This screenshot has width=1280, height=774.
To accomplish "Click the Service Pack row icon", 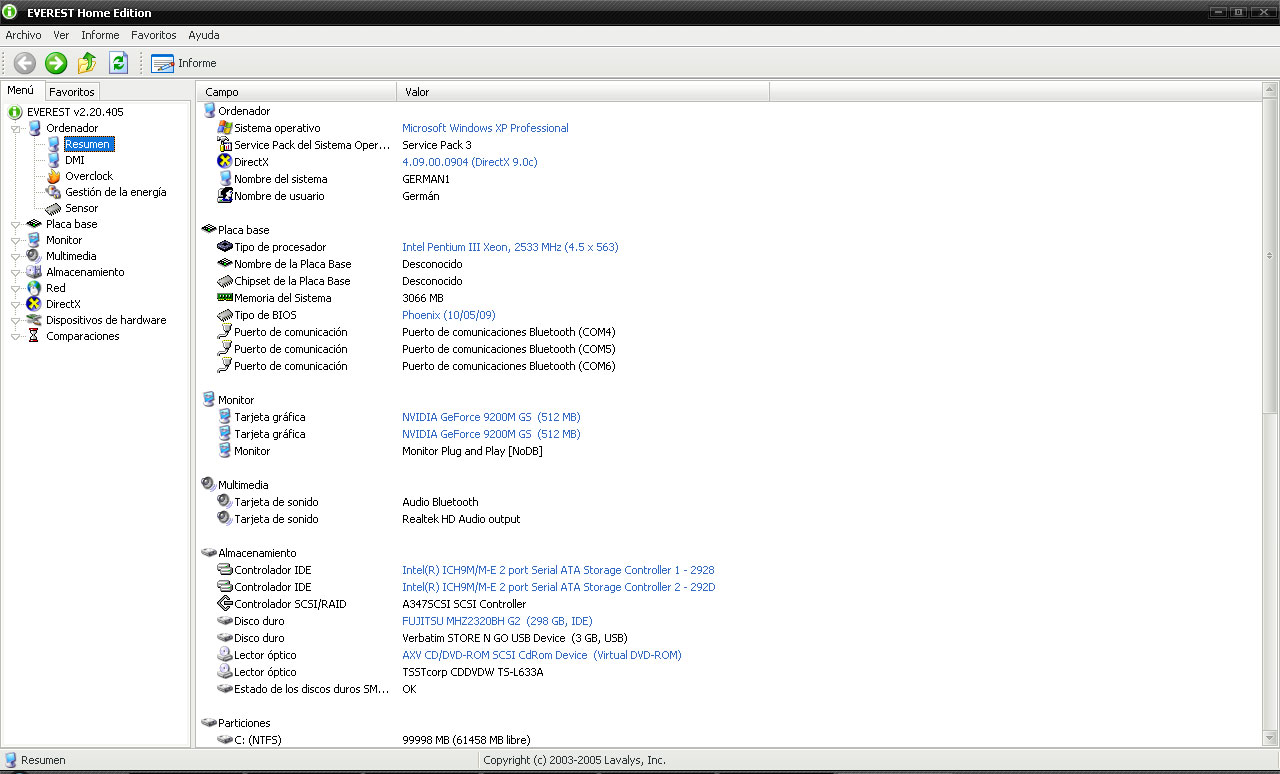I will point(225,145).
